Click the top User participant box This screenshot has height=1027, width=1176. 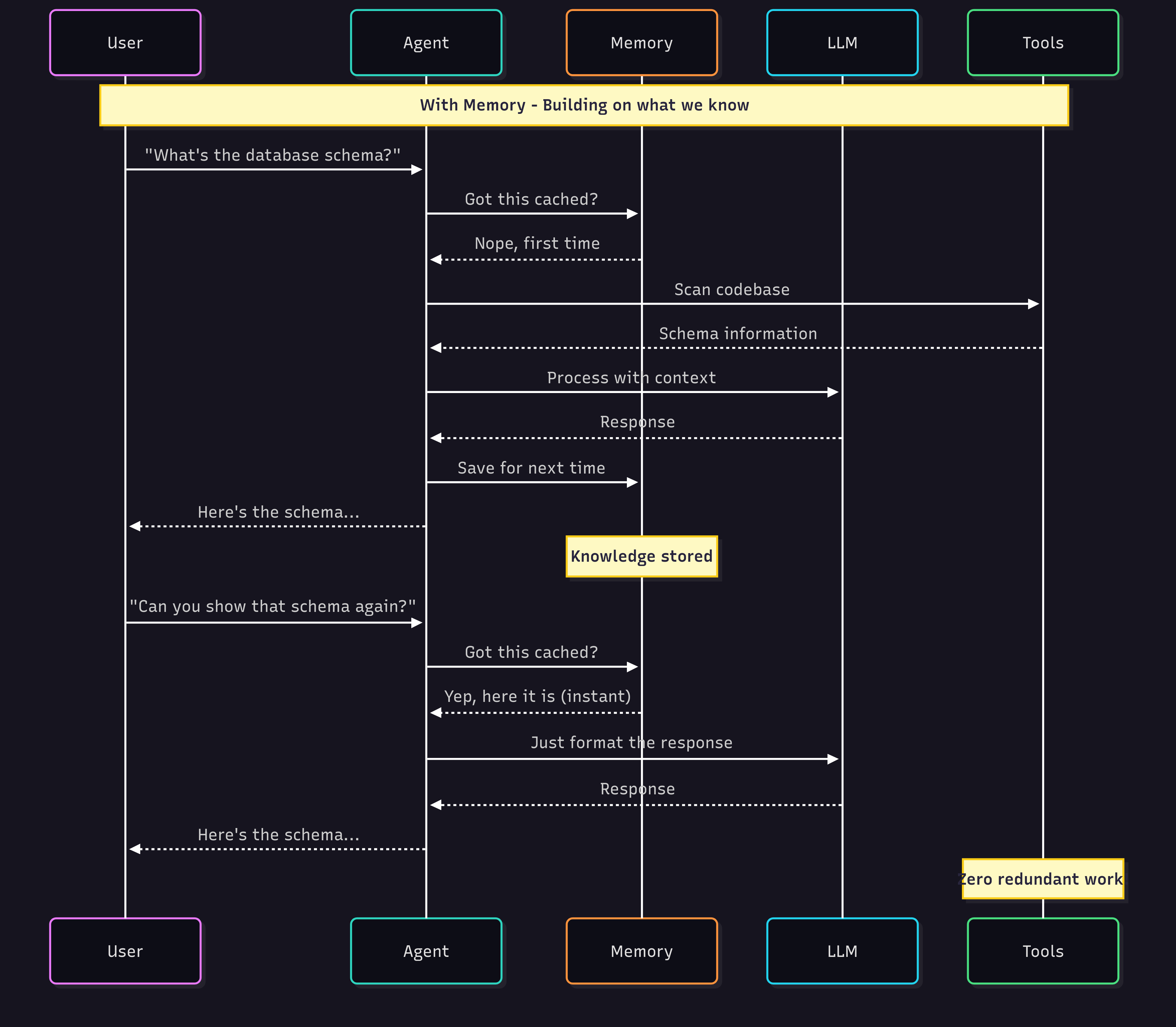click(x=125, y=43)
